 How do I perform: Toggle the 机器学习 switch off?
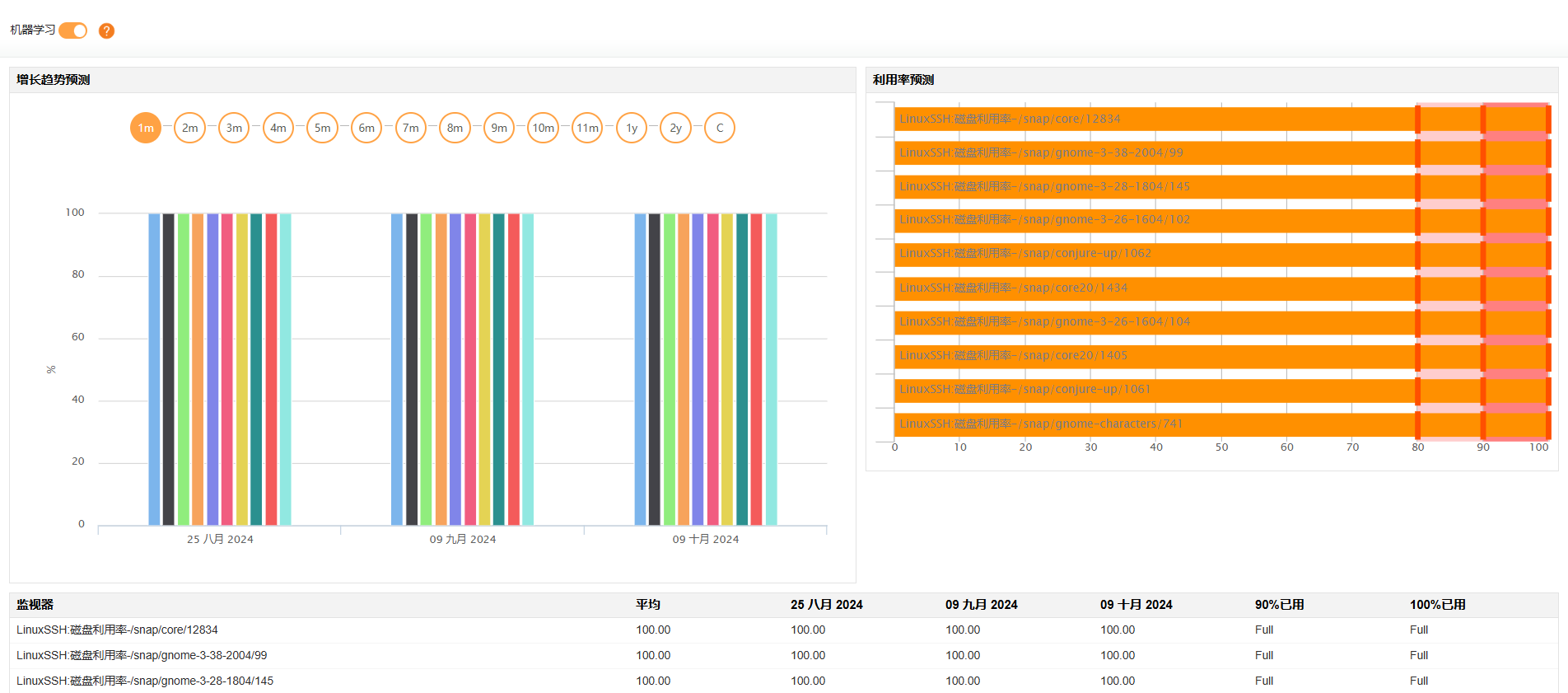tap(72, 30)
